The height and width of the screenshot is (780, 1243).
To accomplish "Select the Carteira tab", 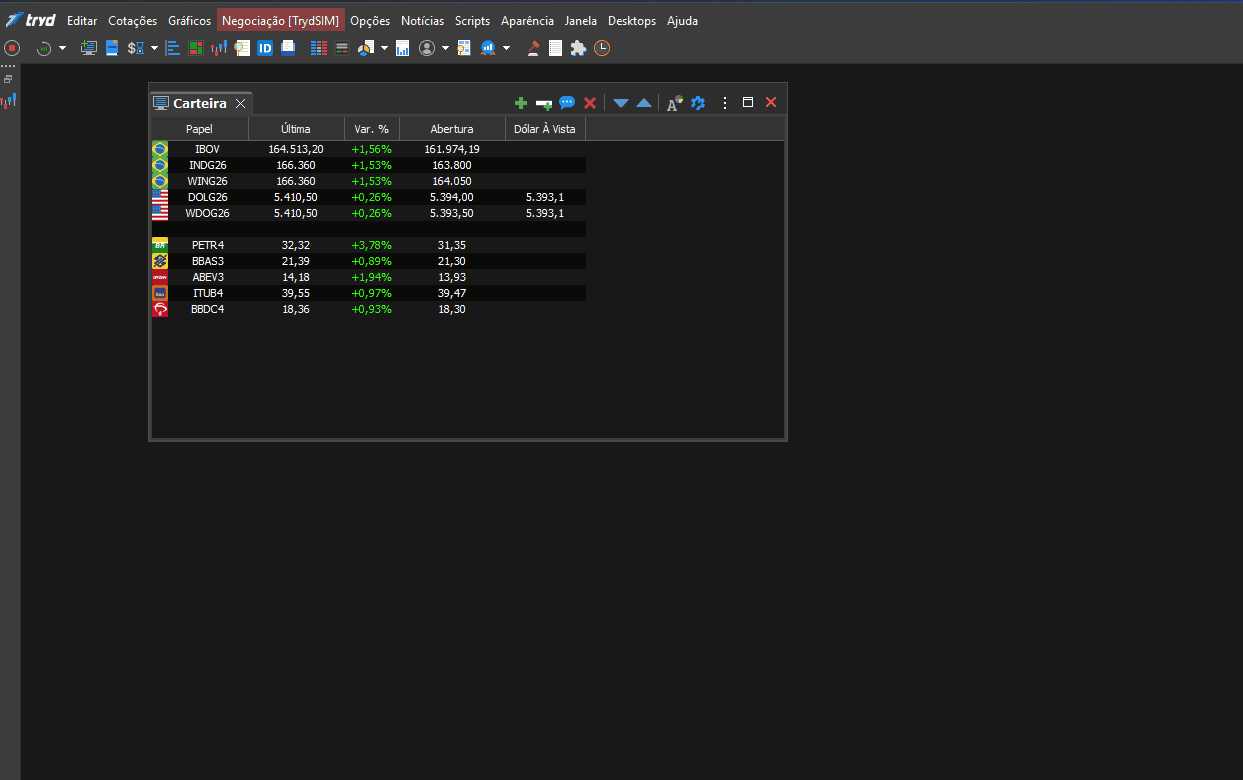I will (x=200, y=103).
